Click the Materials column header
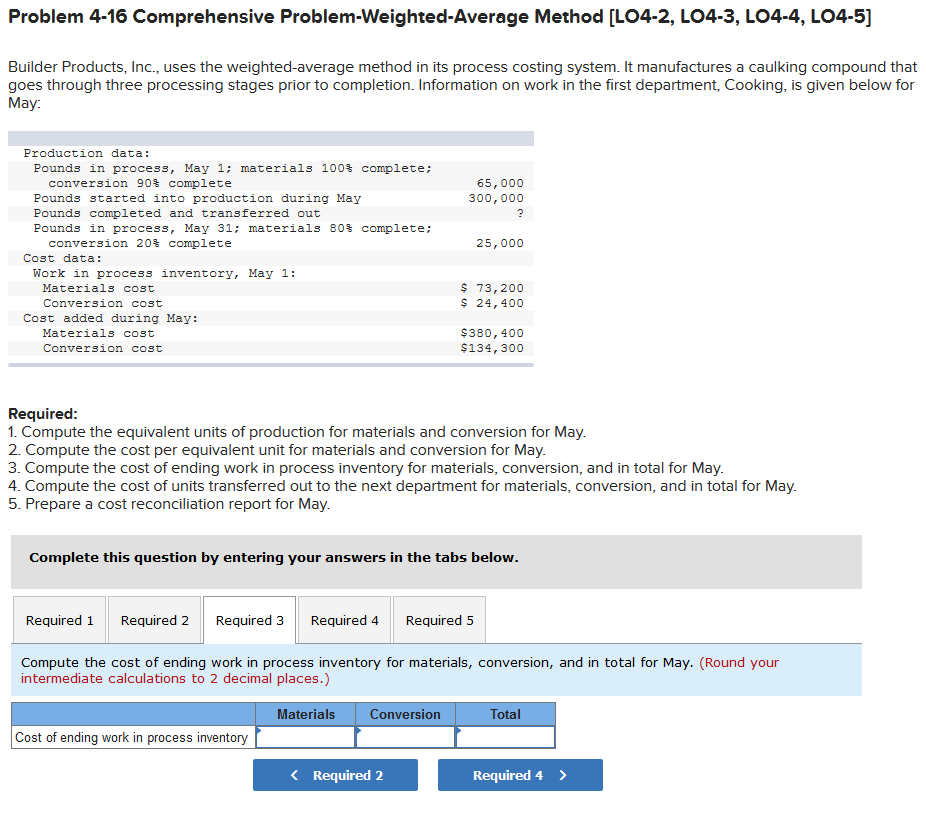 click(306, 714)
